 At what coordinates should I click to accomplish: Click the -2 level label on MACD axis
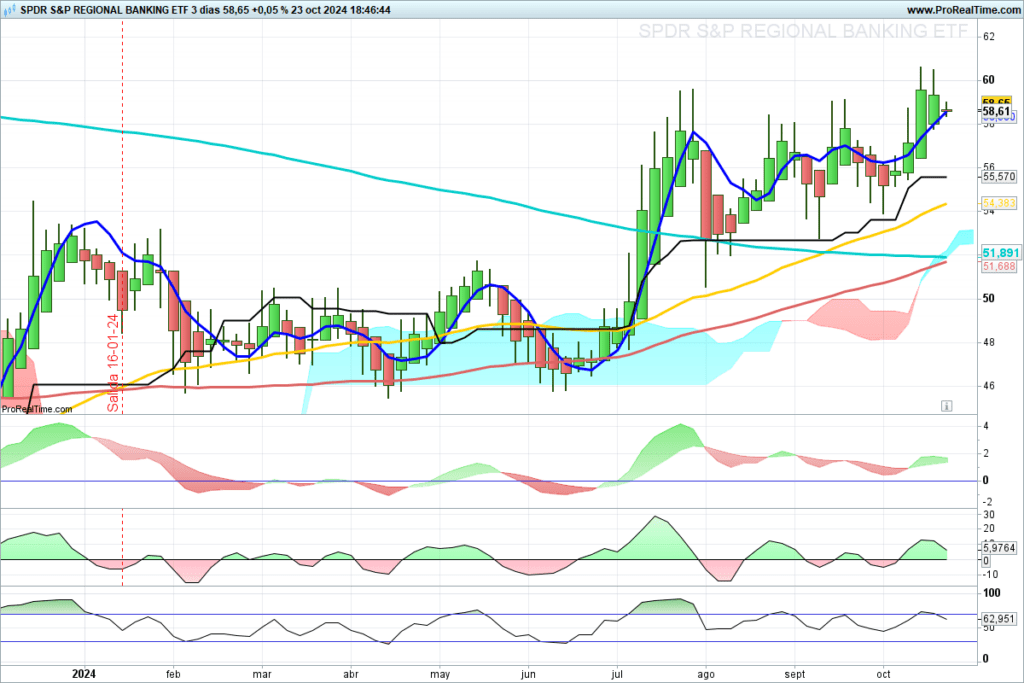click(987, 501)
